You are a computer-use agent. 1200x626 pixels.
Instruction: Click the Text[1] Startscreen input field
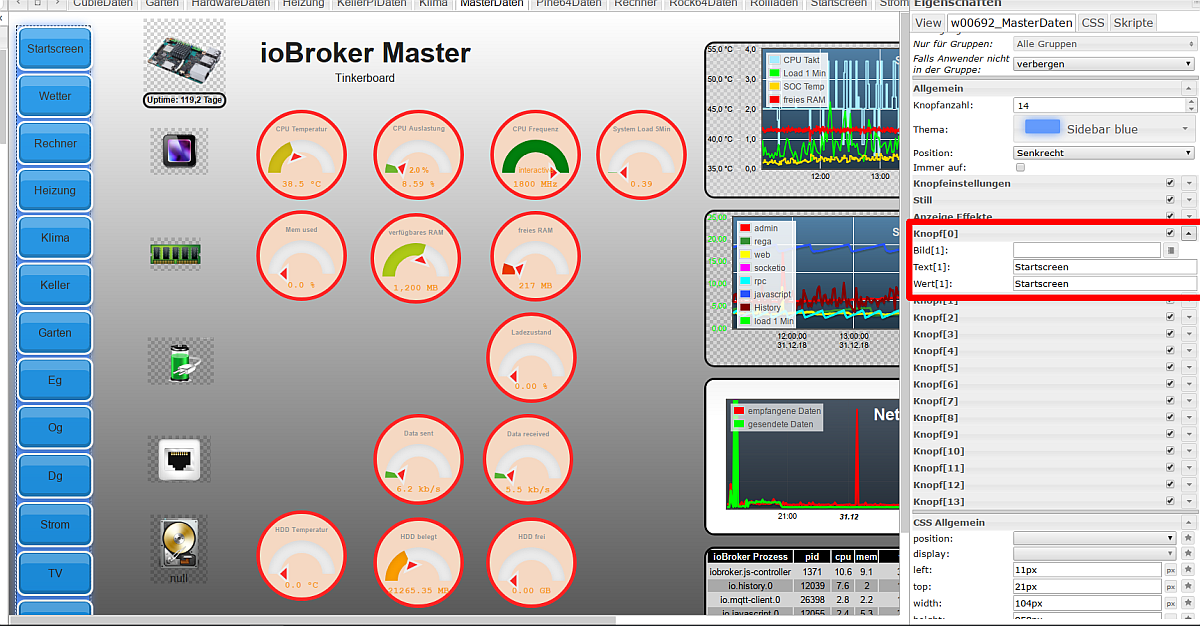tap(1104, 267)
